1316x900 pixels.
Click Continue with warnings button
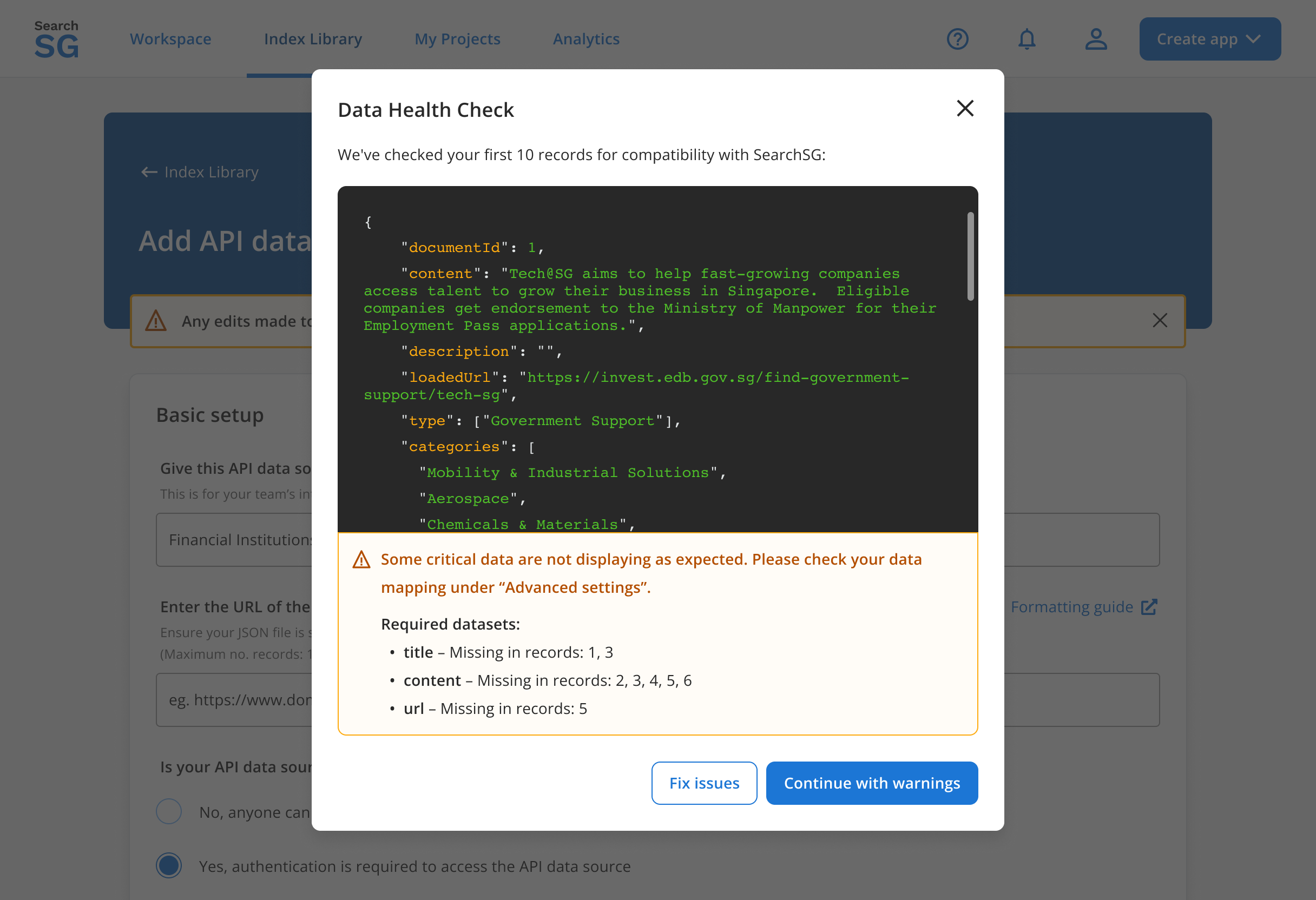[x=872, y=783]
